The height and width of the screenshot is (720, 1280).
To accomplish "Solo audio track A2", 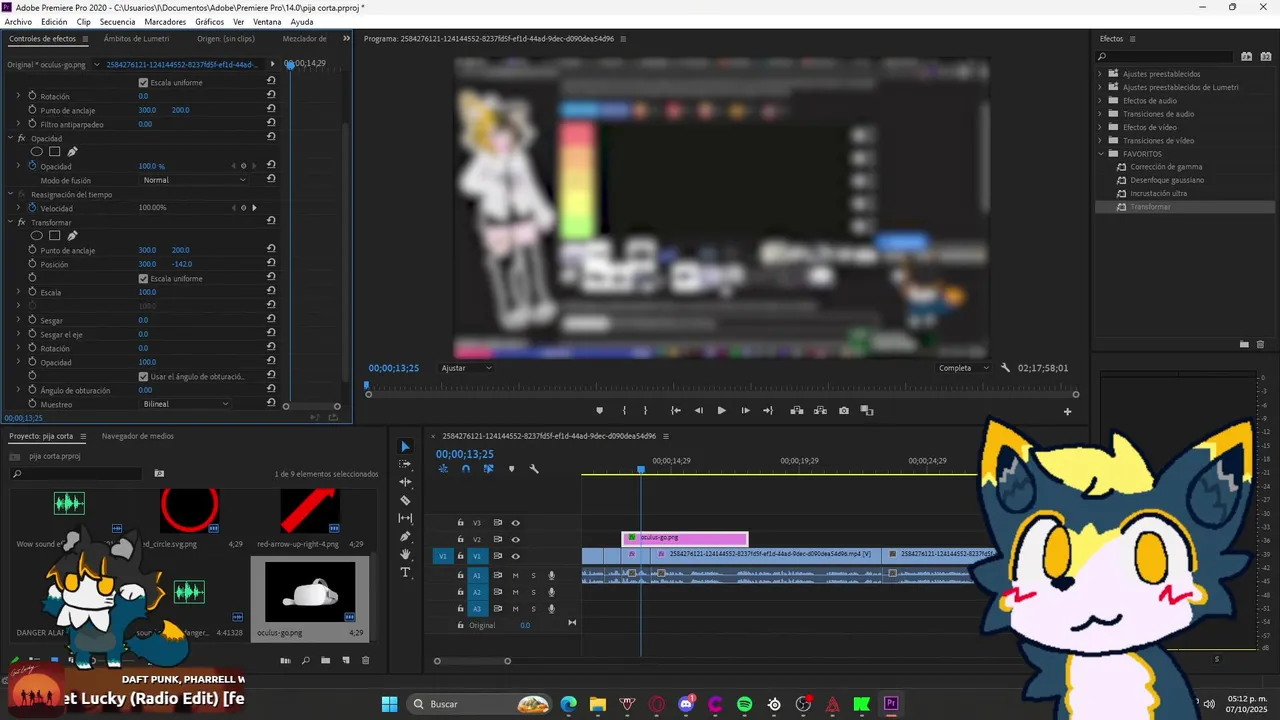I will [x=533, y=592].
